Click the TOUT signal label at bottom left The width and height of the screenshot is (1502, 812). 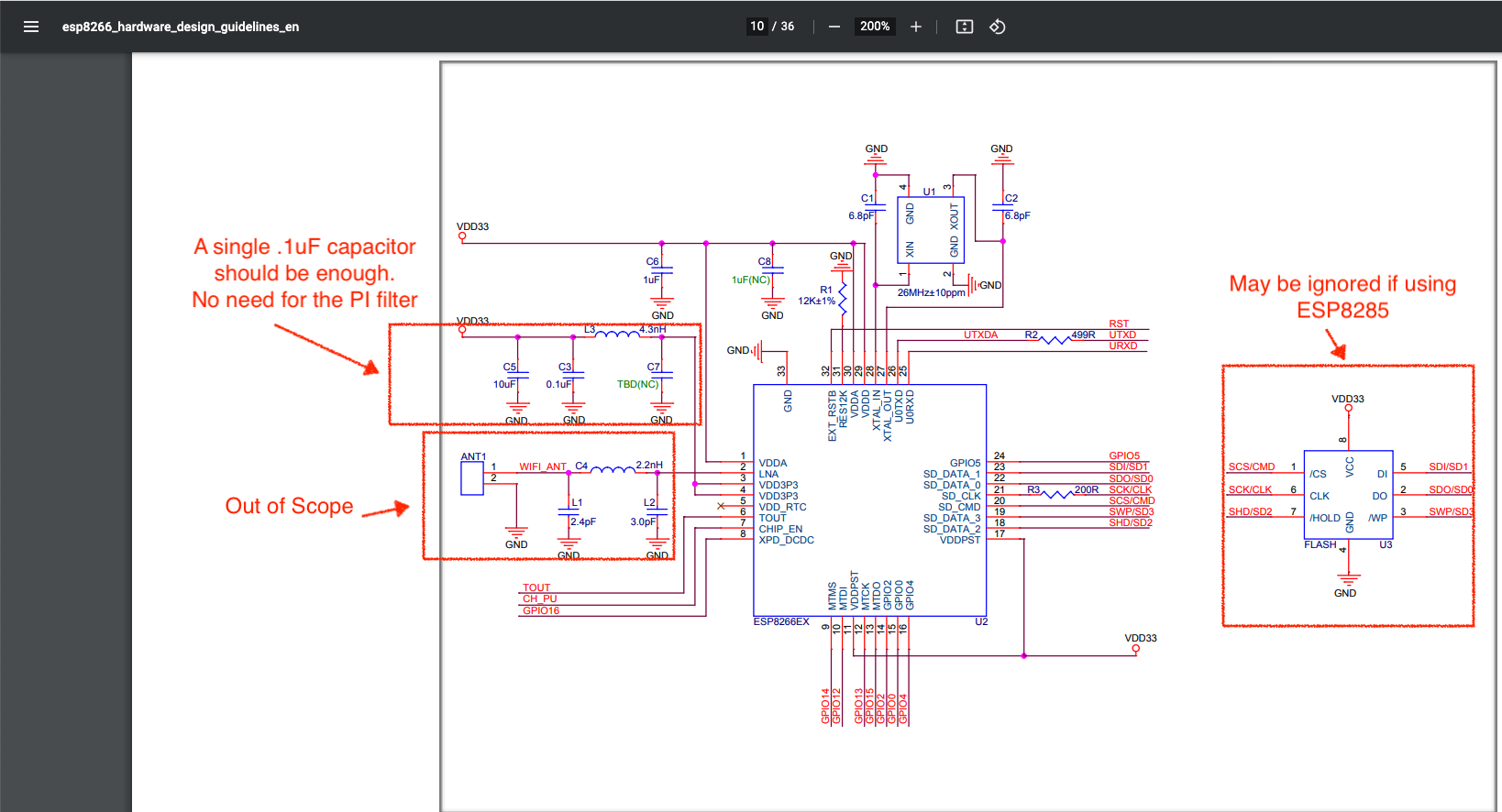click(536, 587)
